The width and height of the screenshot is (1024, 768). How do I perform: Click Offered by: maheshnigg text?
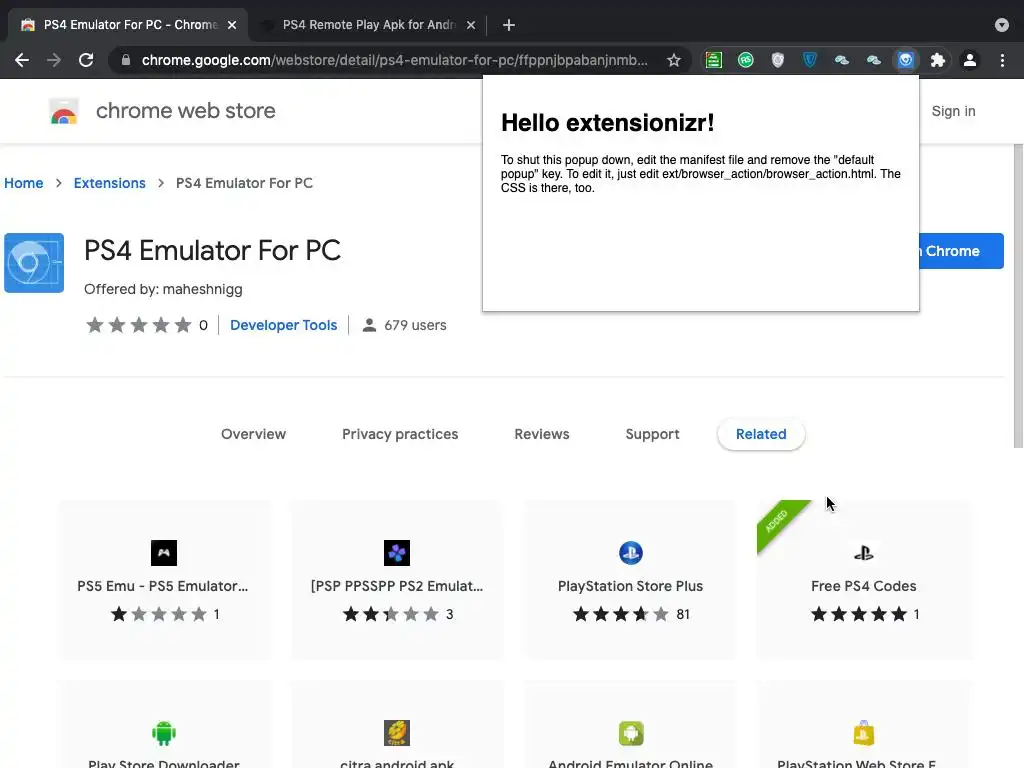tap(163, 289)
